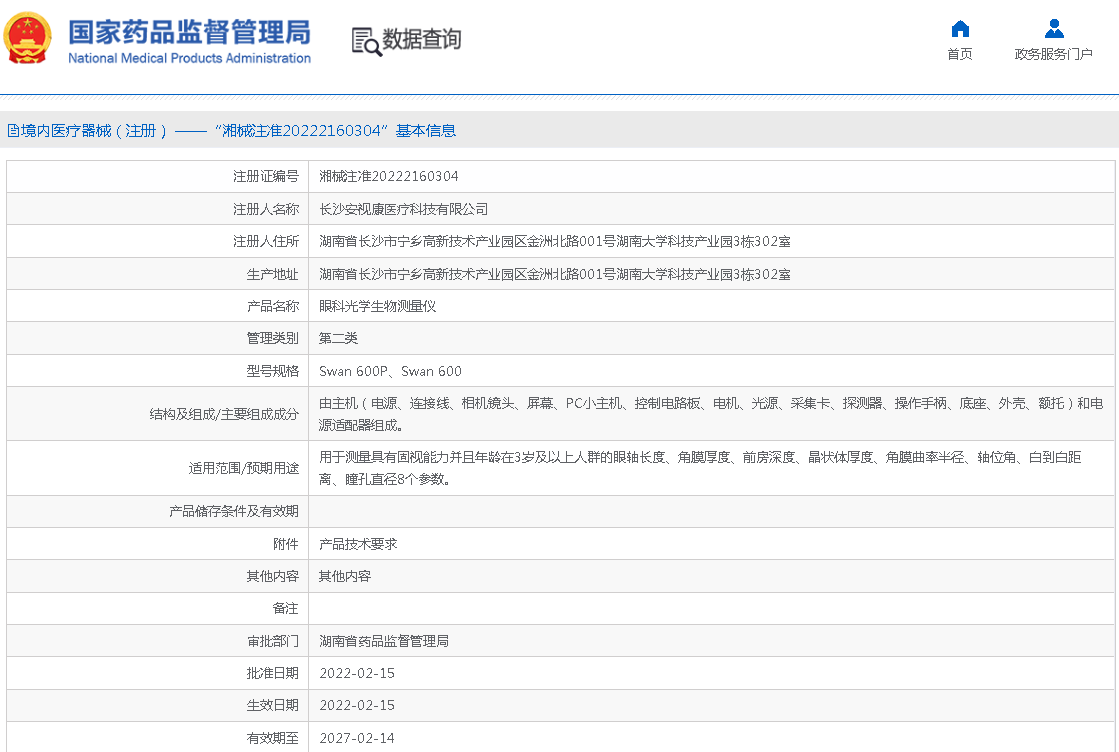Open the 政务服务门户 text link
Viewport: 1119px width, 752px height.
[x=1053, y=54]
